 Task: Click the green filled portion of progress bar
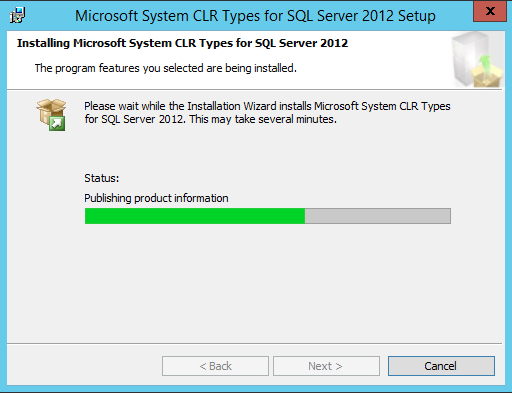click(195, 216)
